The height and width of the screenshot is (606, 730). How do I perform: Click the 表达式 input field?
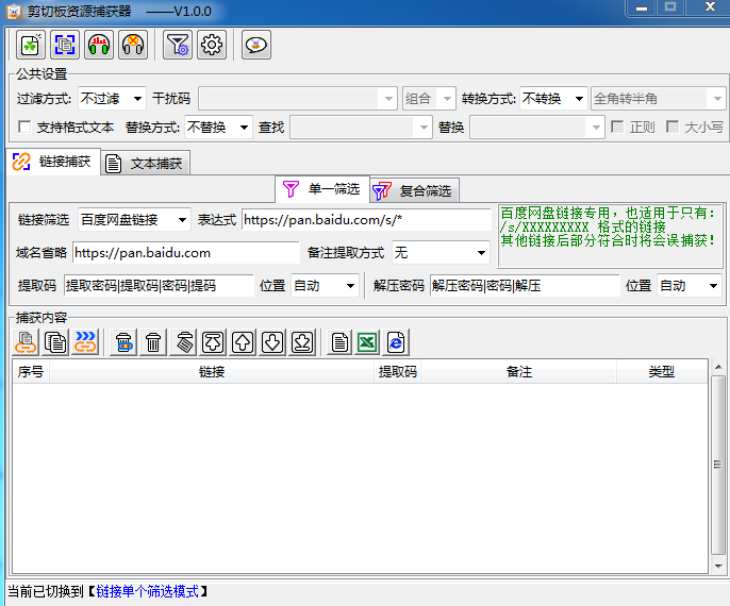[366, 220]
